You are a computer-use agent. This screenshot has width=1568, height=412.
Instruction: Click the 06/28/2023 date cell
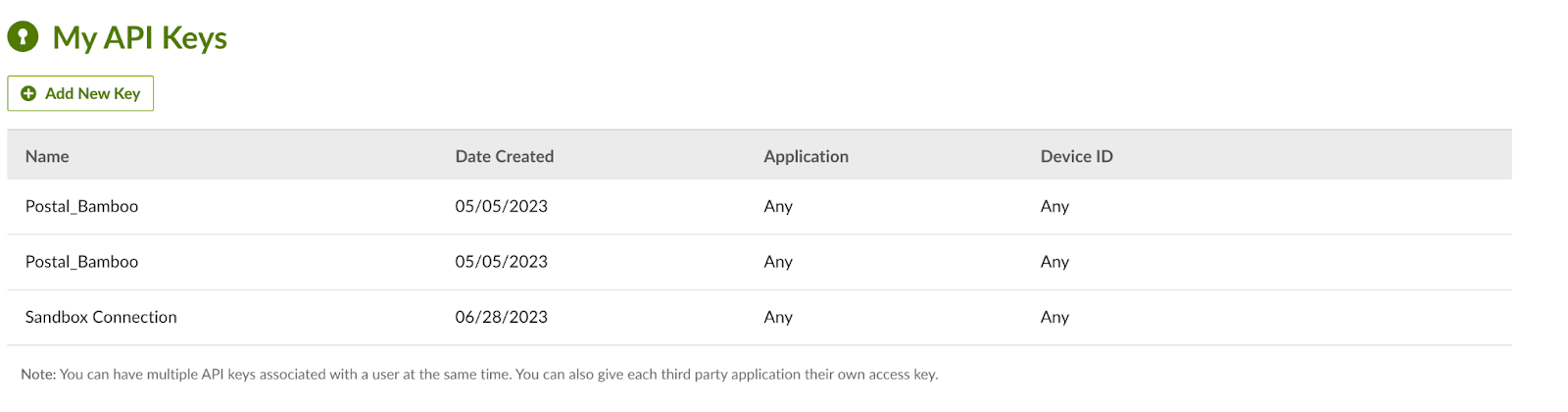pyautogui.click(x=501, y=317)
